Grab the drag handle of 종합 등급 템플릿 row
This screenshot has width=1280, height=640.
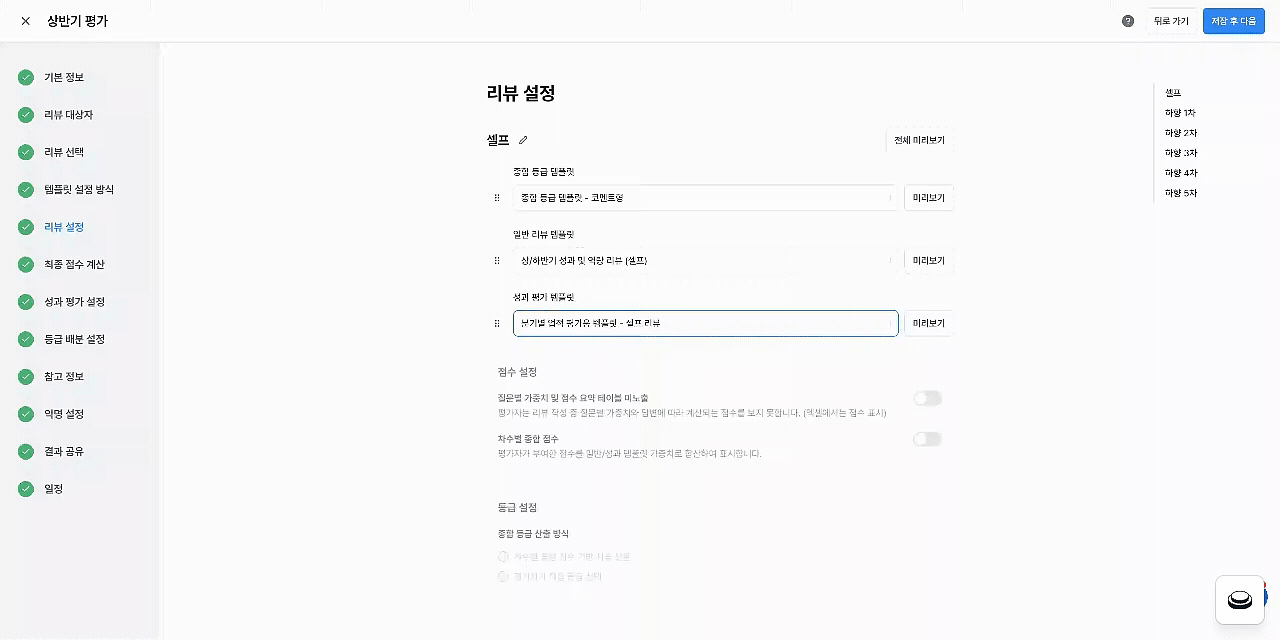(x=497, y=198)
